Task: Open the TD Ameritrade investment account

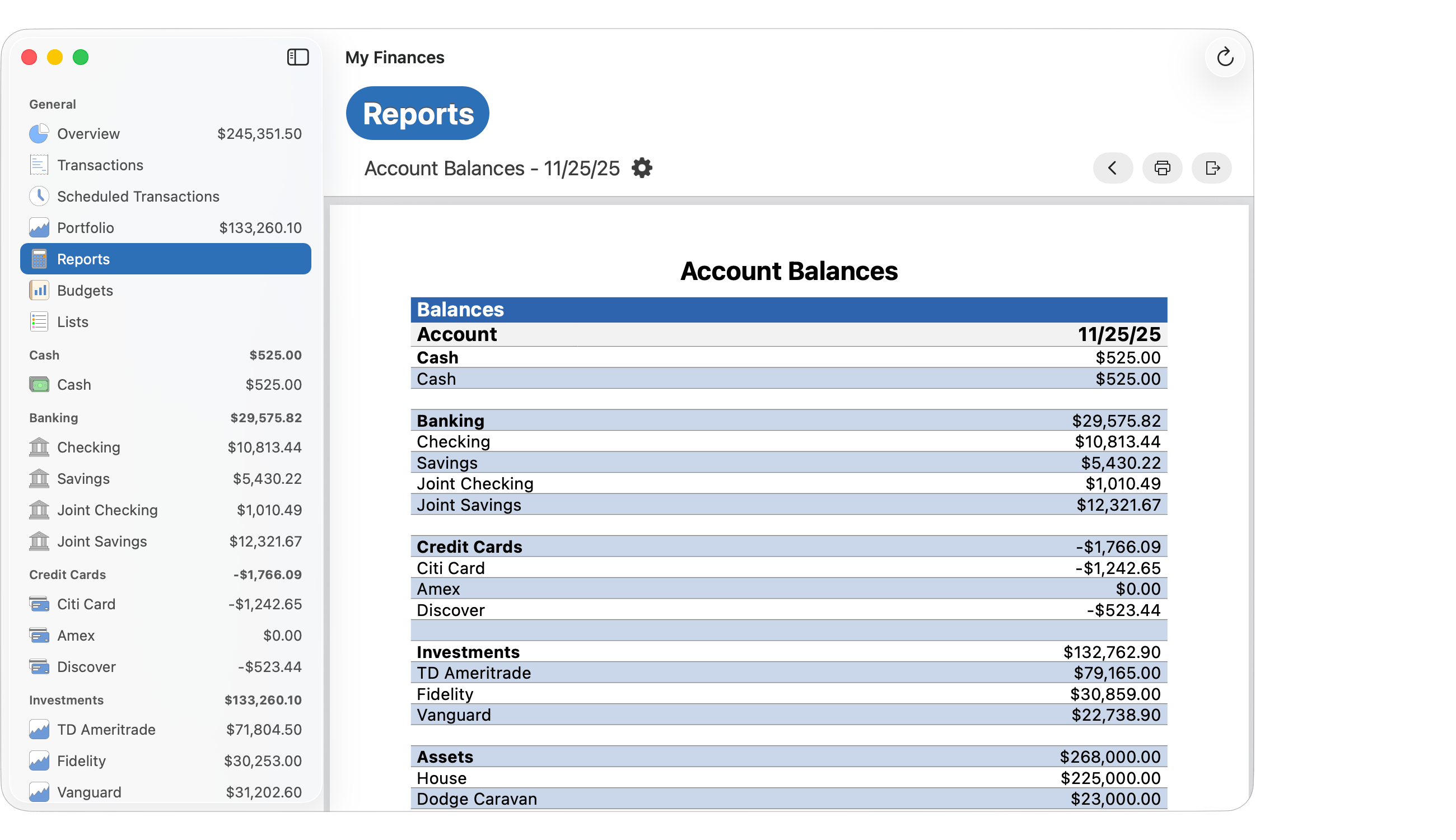Action: tap(106, 729)
